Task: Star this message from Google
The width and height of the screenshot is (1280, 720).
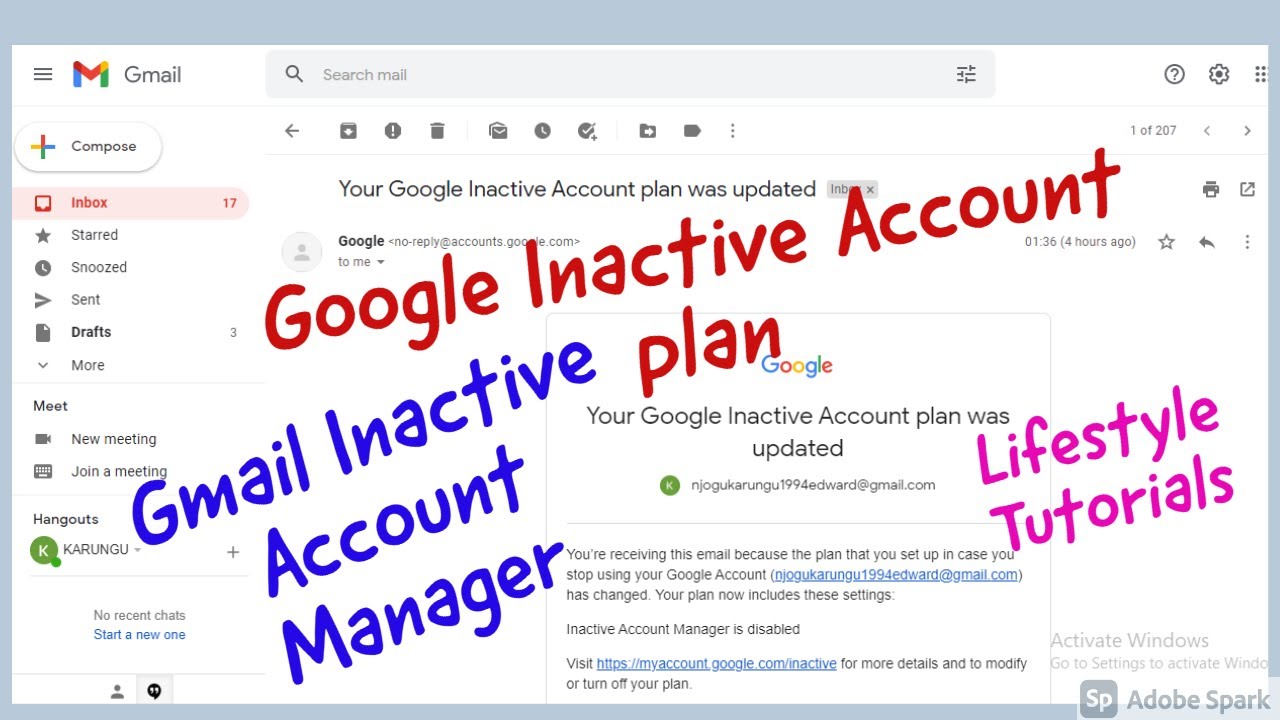Action: point(1166,242)
